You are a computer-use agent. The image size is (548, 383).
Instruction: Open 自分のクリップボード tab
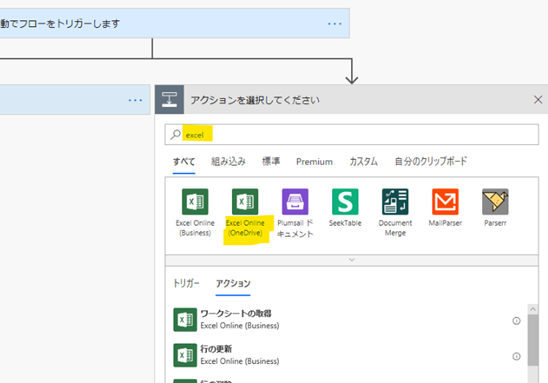tap(431, 161)
